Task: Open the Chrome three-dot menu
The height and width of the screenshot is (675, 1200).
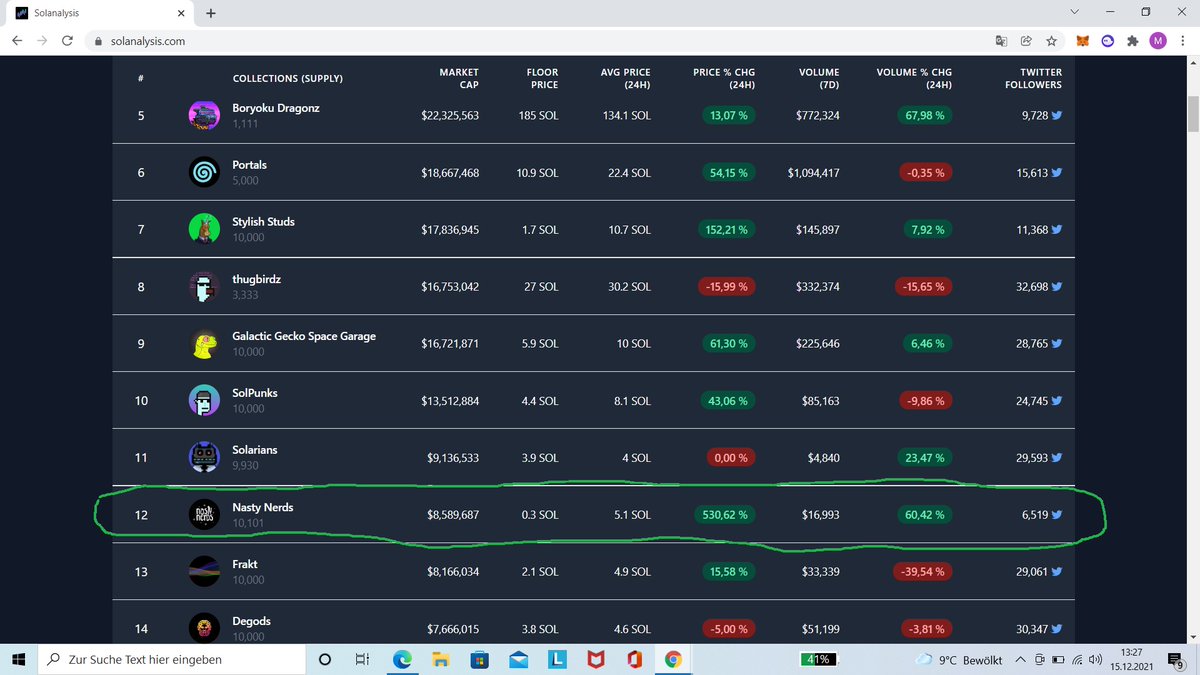Action: (1182, 41)
